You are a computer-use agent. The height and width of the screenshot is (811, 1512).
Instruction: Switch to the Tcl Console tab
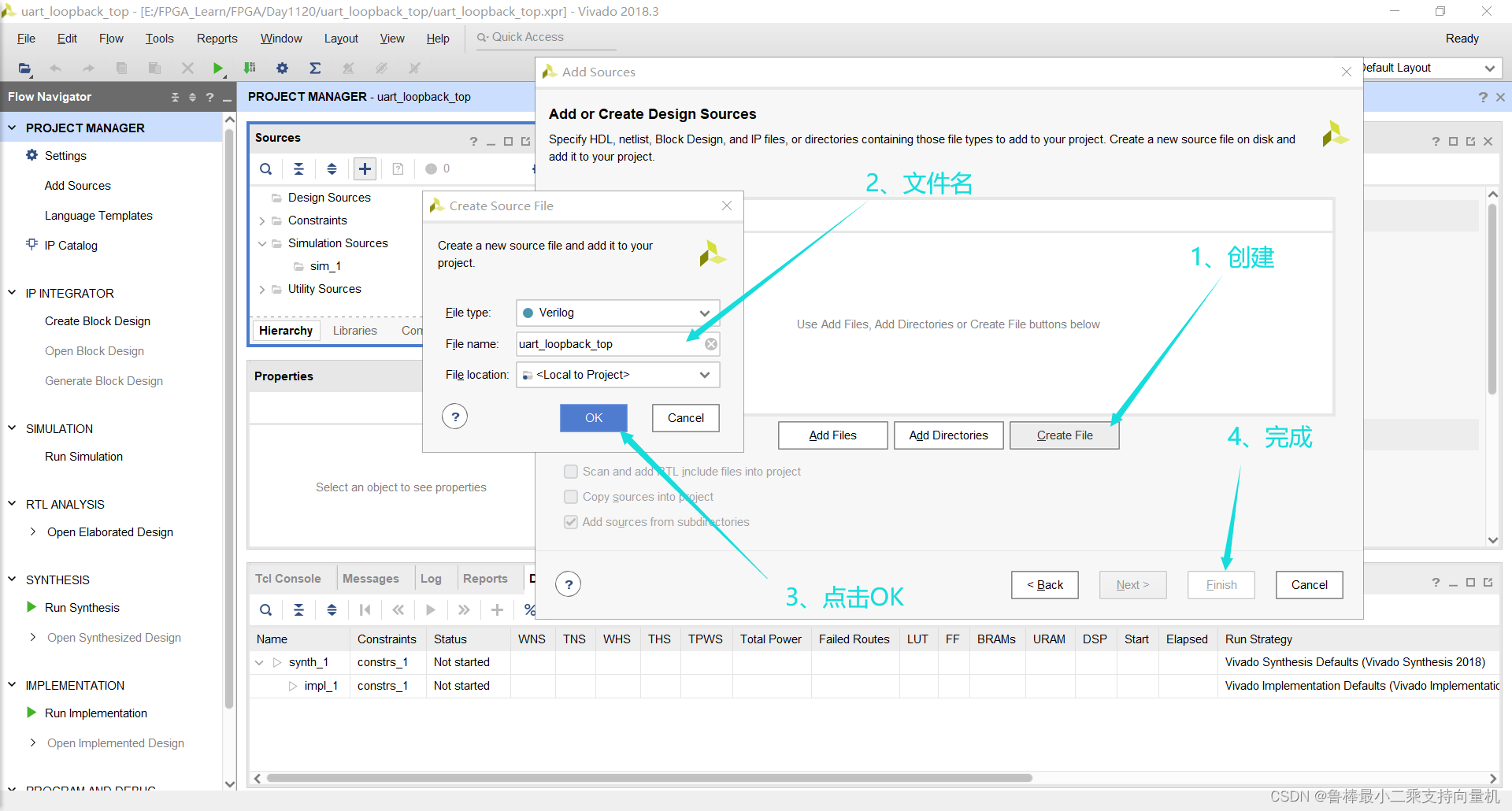click(287, 579)
